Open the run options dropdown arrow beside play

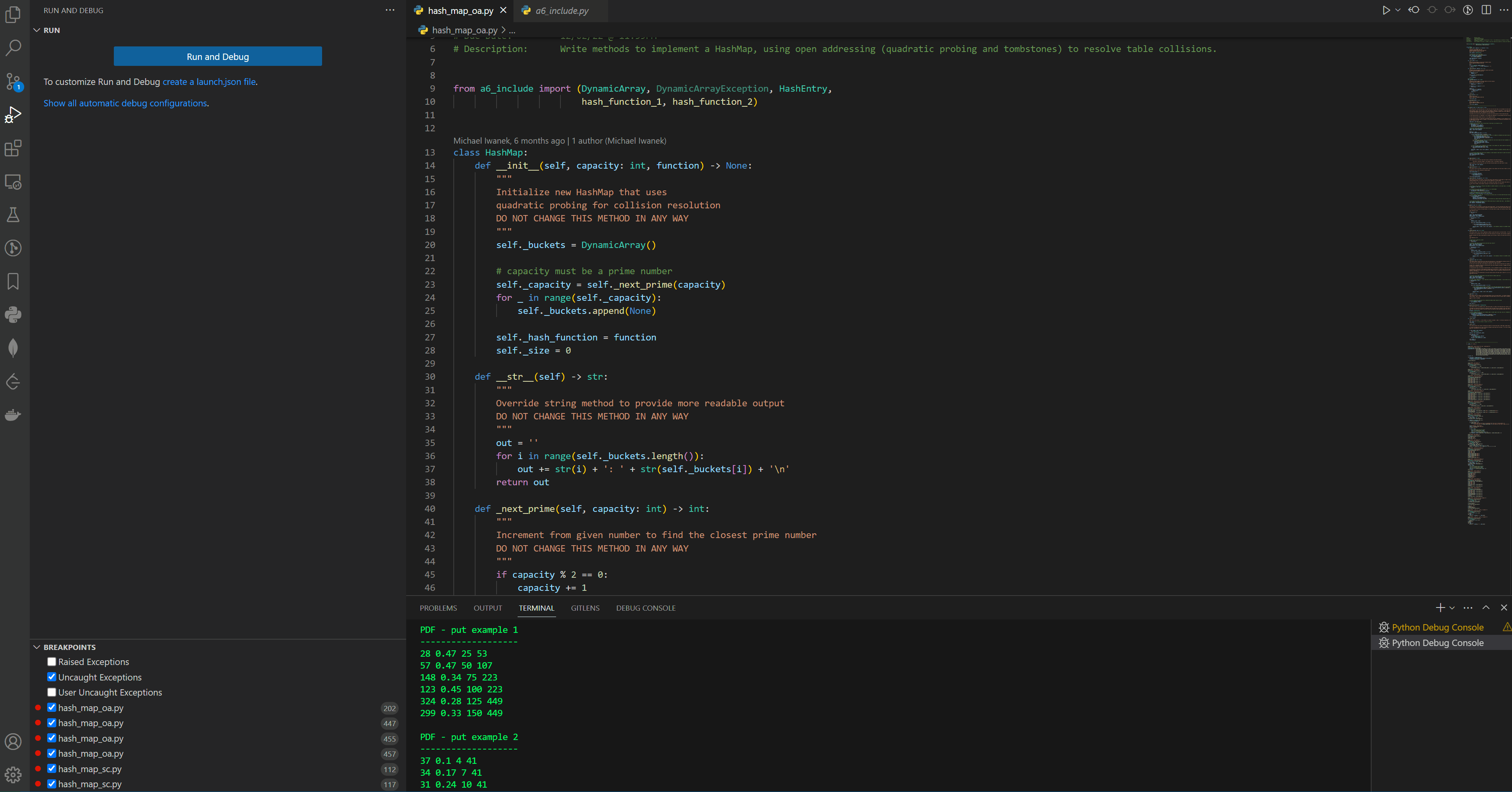1397,10
